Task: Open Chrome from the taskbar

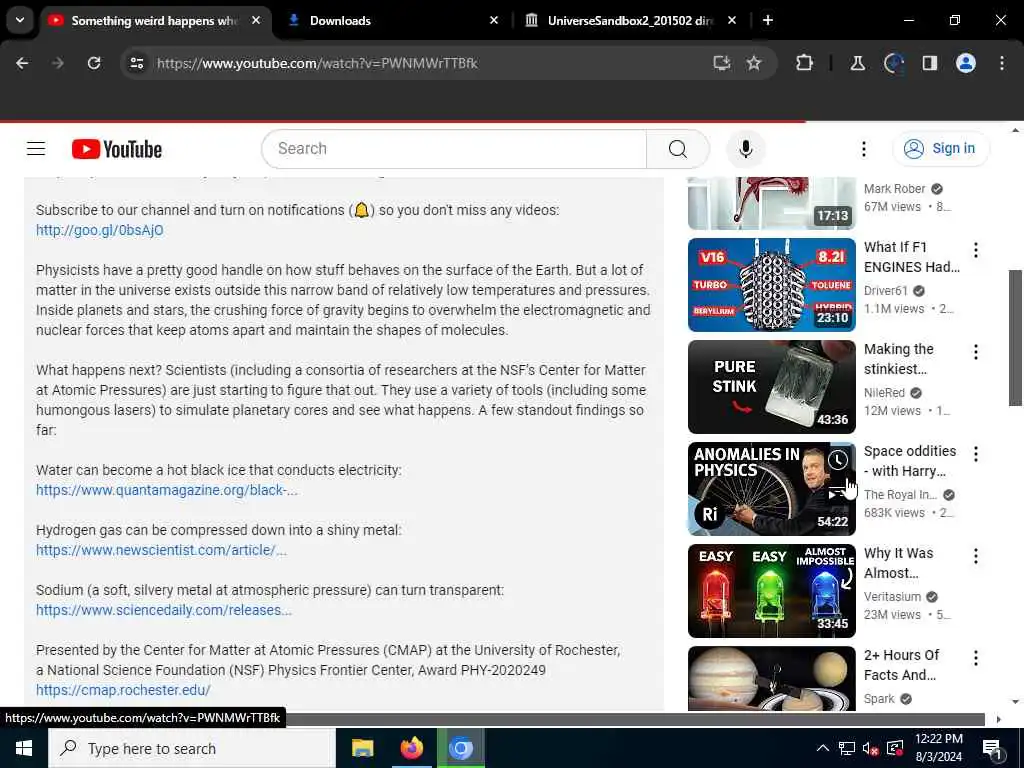Action: pyautogui.click(x=460, y=748)
